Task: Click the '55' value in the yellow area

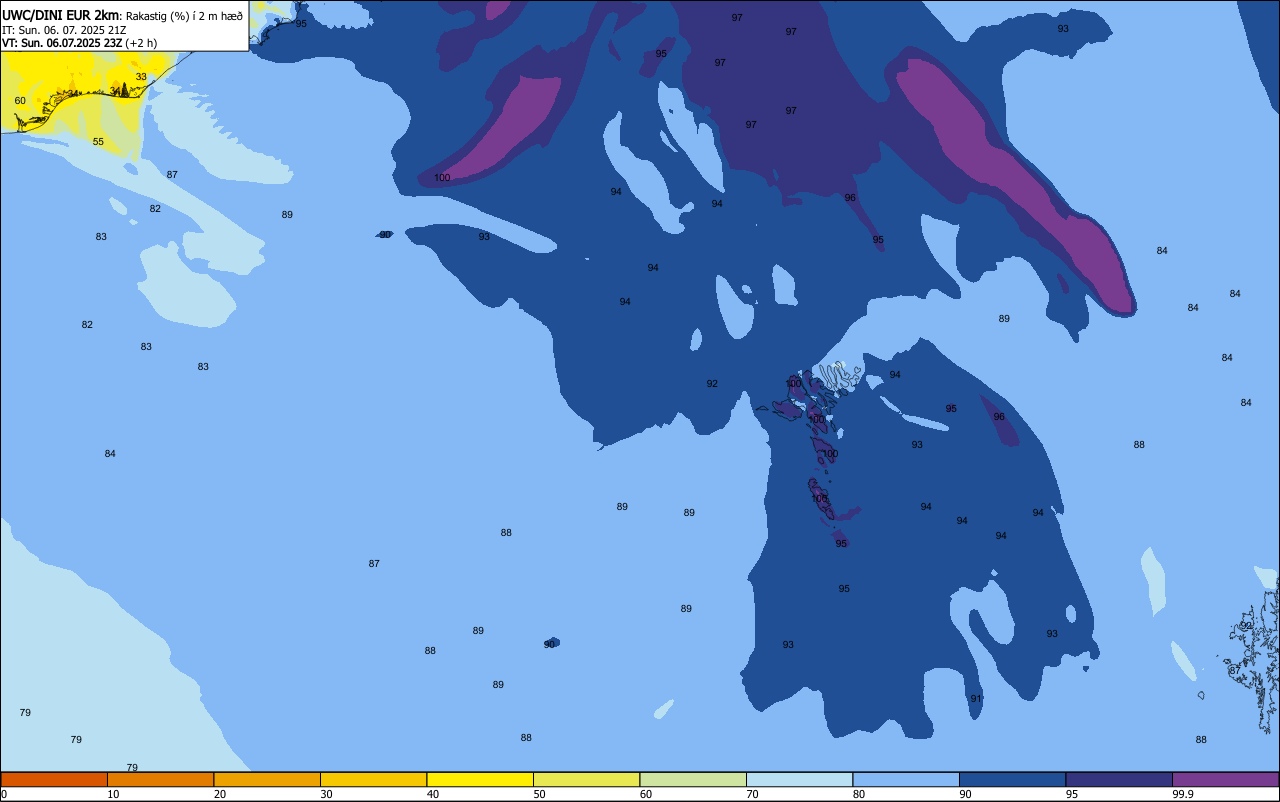Action: click(x=98, y=142)
